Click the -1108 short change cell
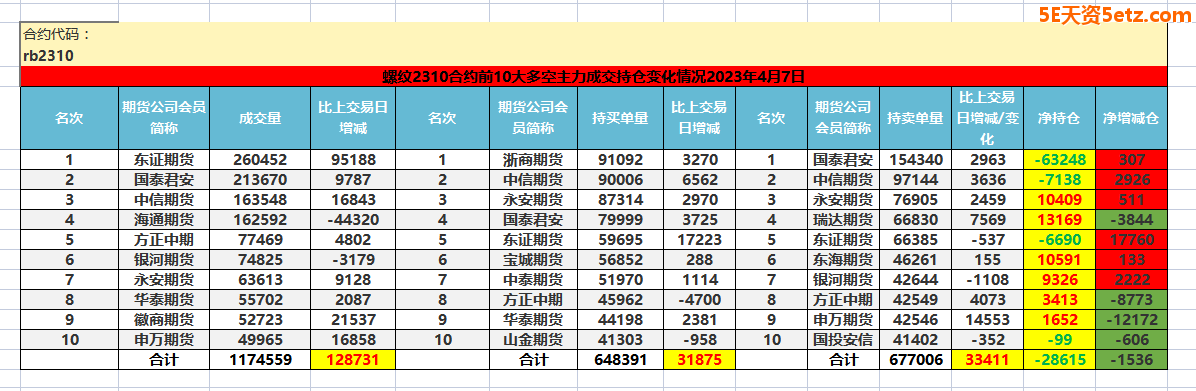 pyautogui.click(x=987, y=279)
